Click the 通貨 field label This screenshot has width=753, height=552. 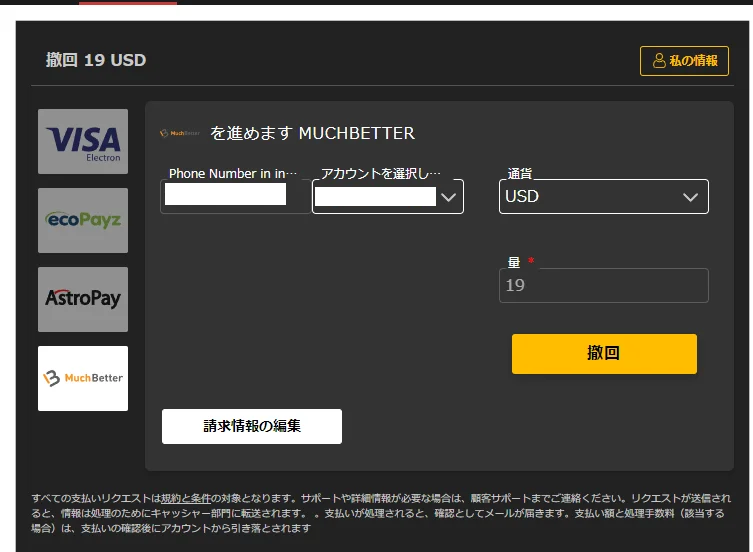coord(520,173)
